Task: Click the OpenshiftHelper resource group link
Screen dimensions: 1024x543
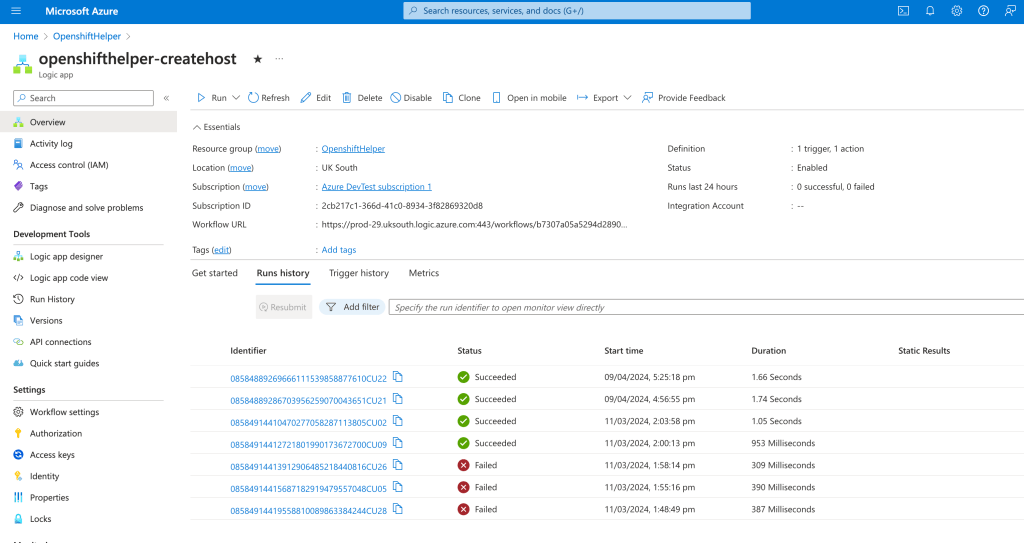Action: click(353, 149)
